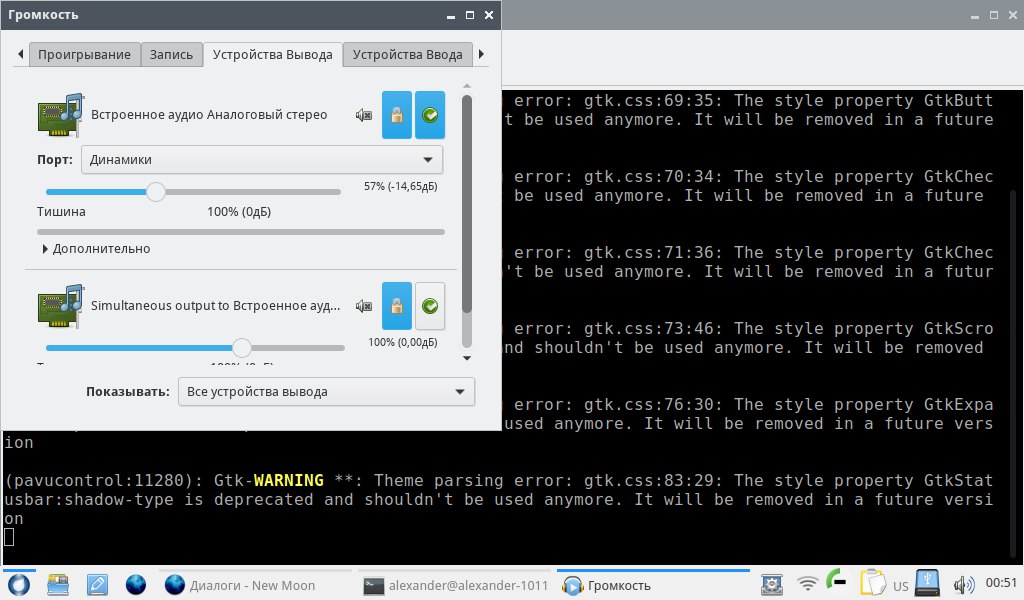Open the settings tray icon
Screen dimensions: 1024x600
point(772,584)
